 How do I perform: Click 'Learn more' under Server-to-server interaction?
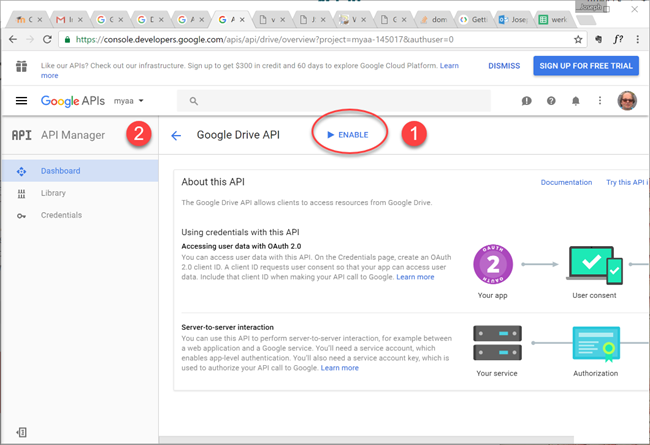coord(340,368)
